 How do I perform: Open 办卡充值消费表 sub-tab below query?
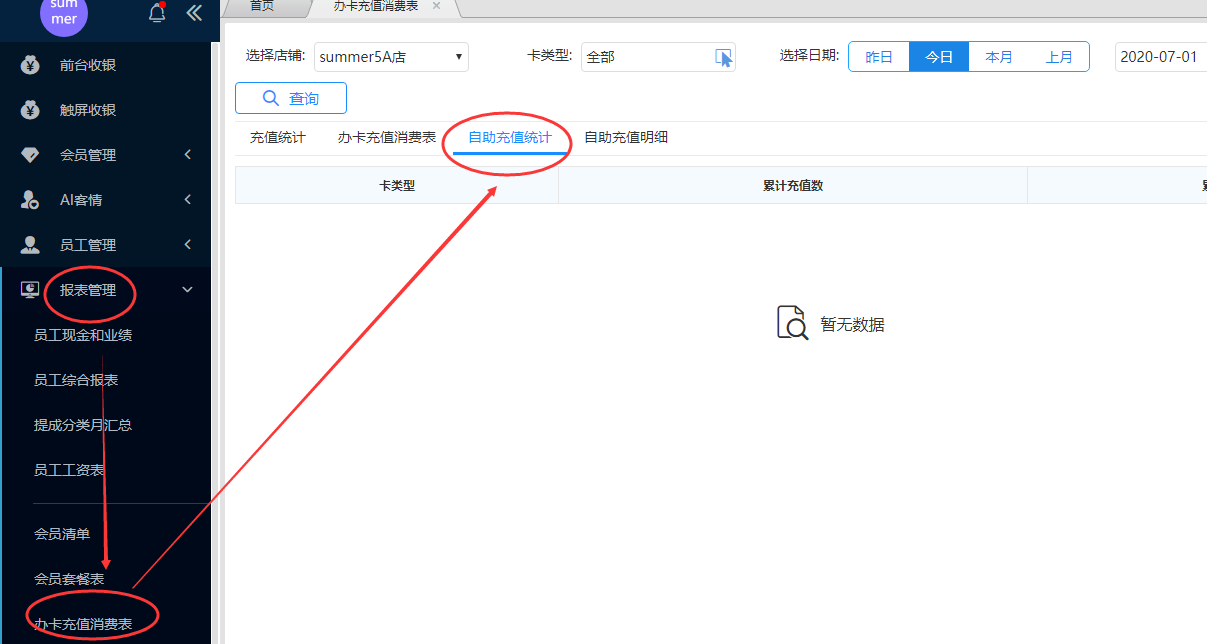tap(387, 138)
